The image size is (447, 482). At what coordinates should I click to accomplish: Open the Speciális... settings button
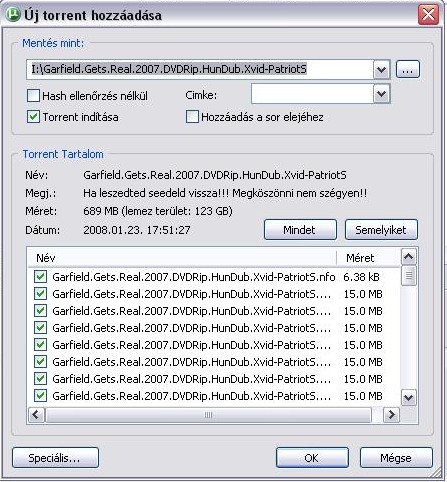[x=55, y=458]
